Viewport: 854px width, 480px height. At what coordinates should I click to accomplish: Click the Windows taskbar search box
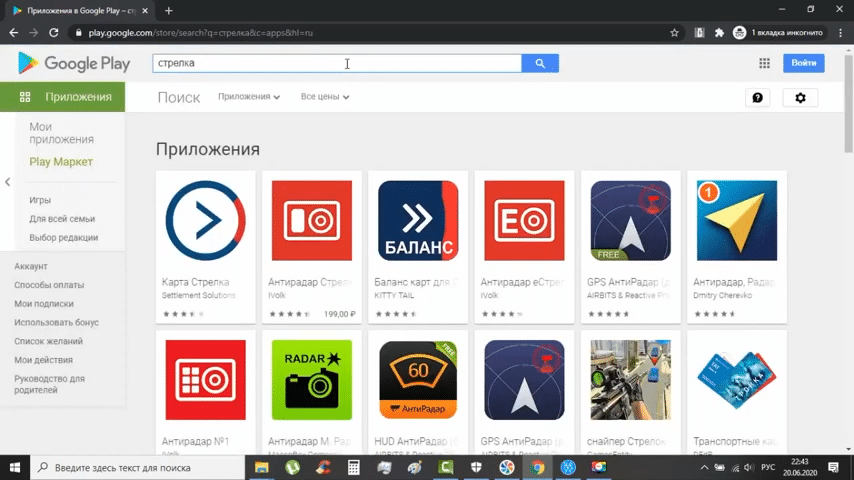[137, 467]
